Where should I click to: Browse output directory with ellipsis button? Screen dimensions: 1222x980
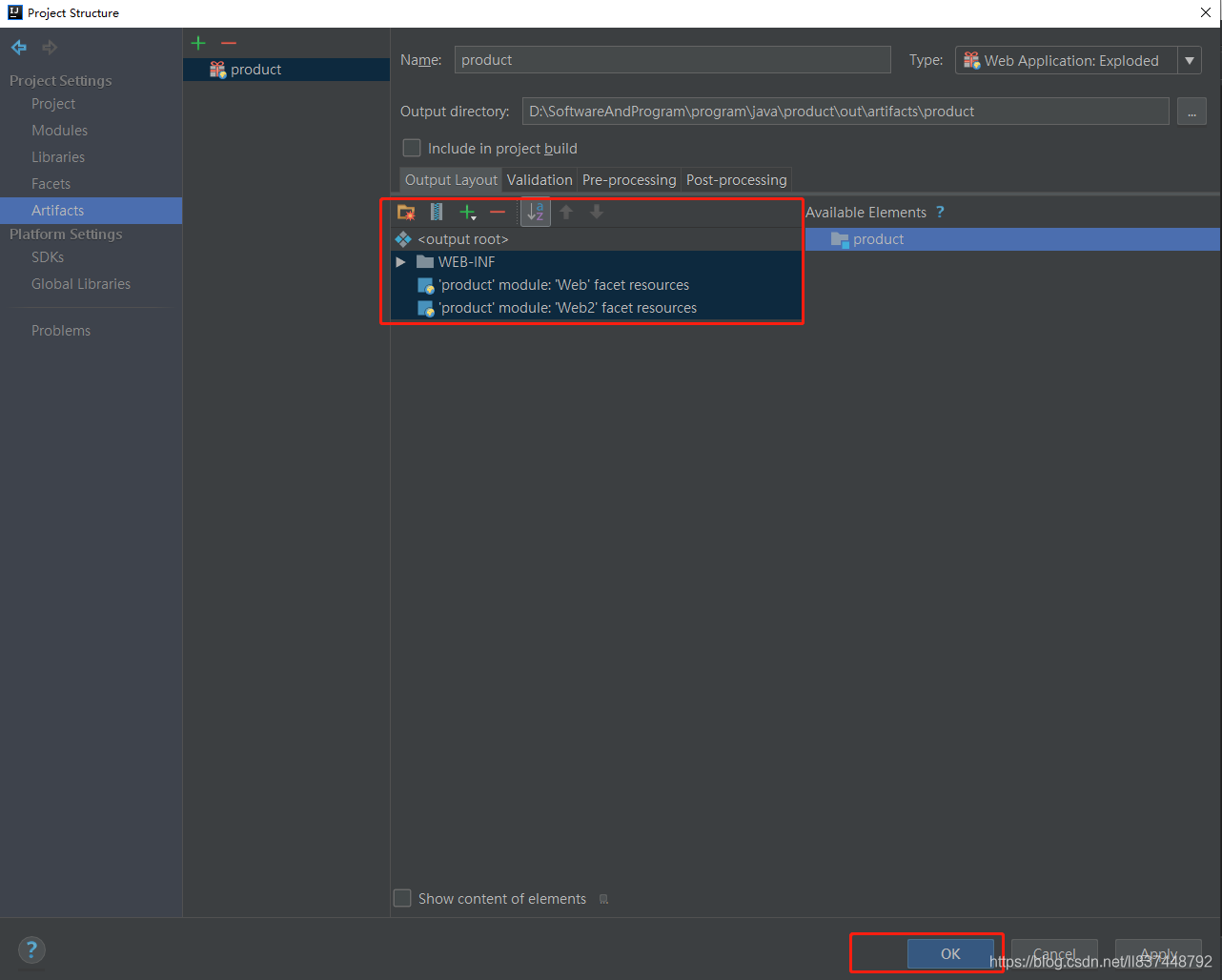[1191, 112]
